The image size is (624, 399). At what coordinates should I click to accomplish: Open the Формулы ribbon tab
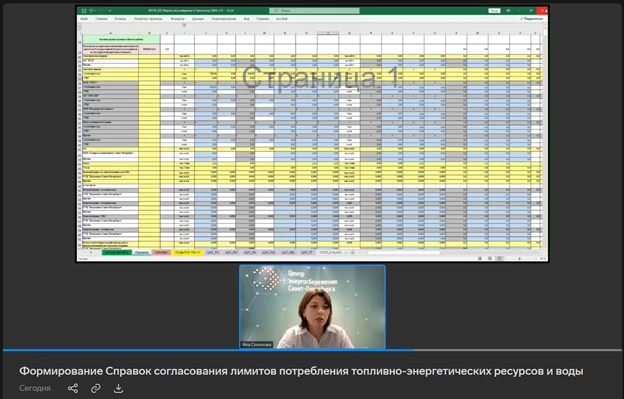click(177, 19)
